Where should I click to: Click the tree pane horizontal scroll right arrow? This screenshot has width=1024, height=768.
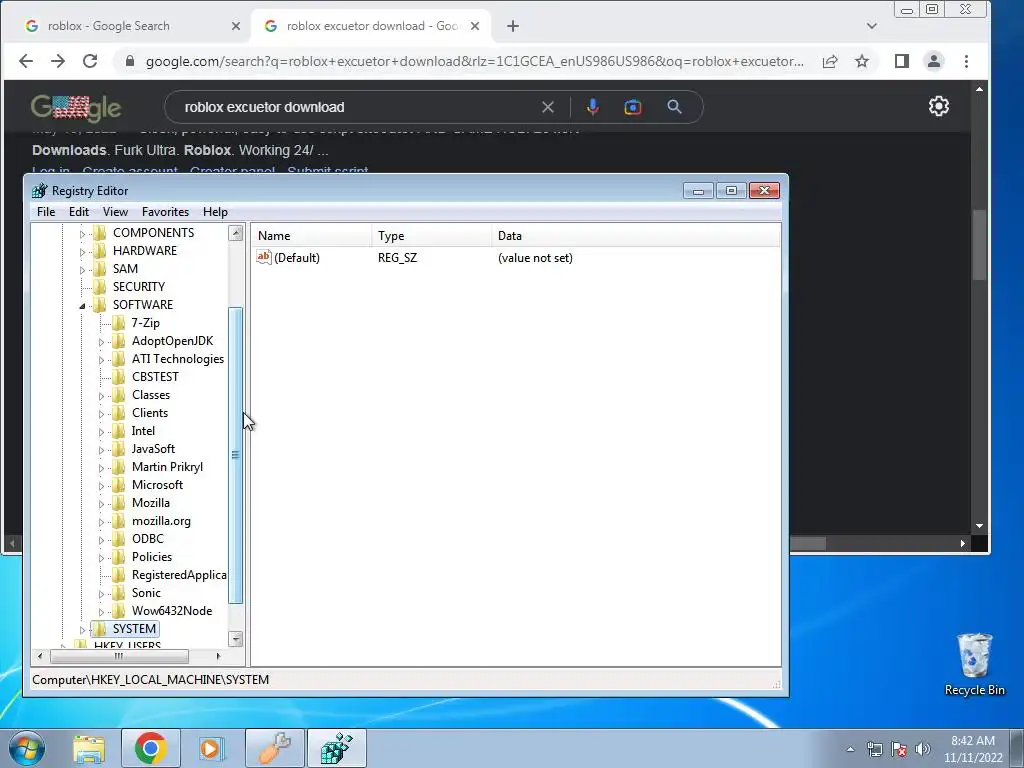[218, 656]
